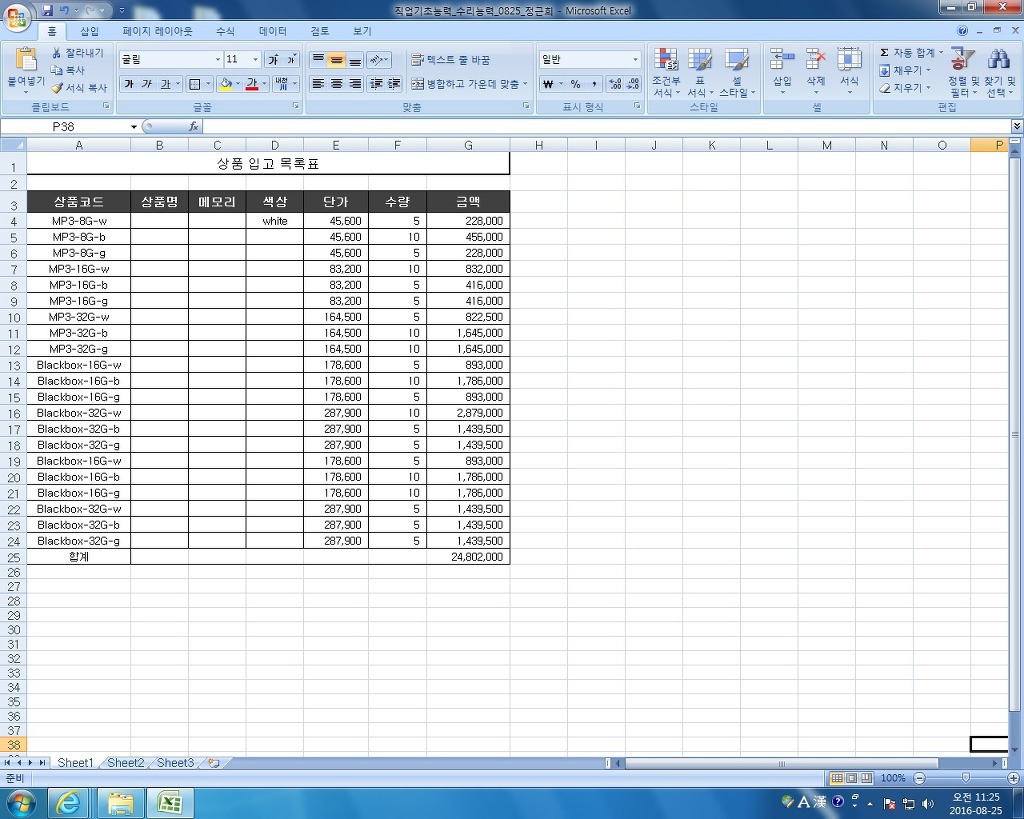The width and height of the screenshot is (1024, 819).
Task: Apply currency won format
Action: pyautogui.click(x=548, y=84)
